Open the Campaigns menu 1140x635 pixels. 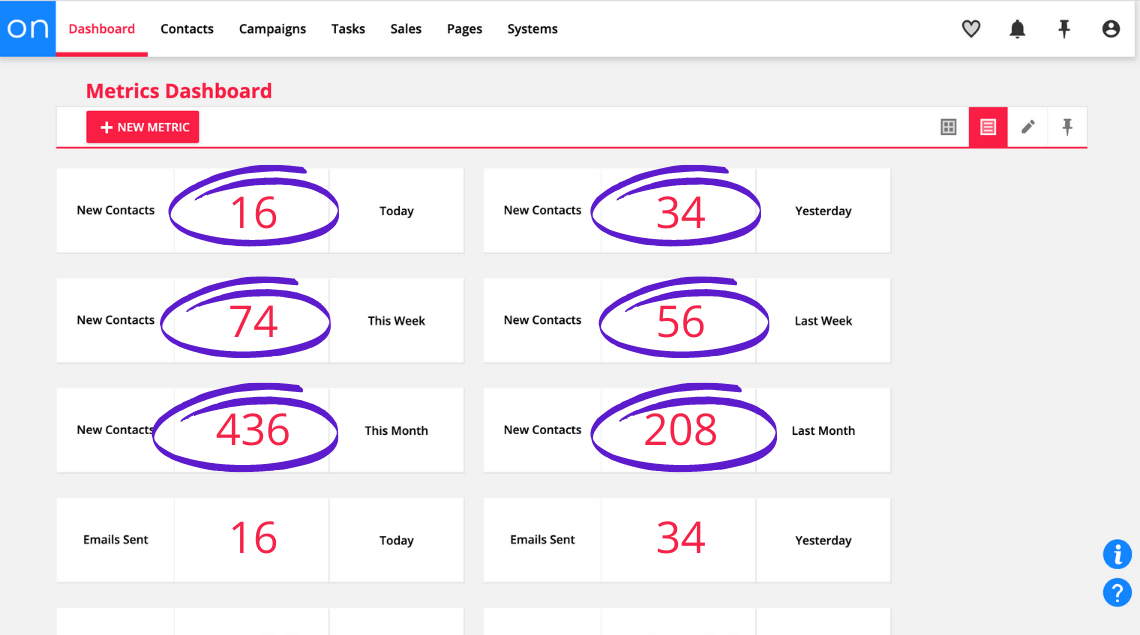pyautogui.click(x=273, y=29)
